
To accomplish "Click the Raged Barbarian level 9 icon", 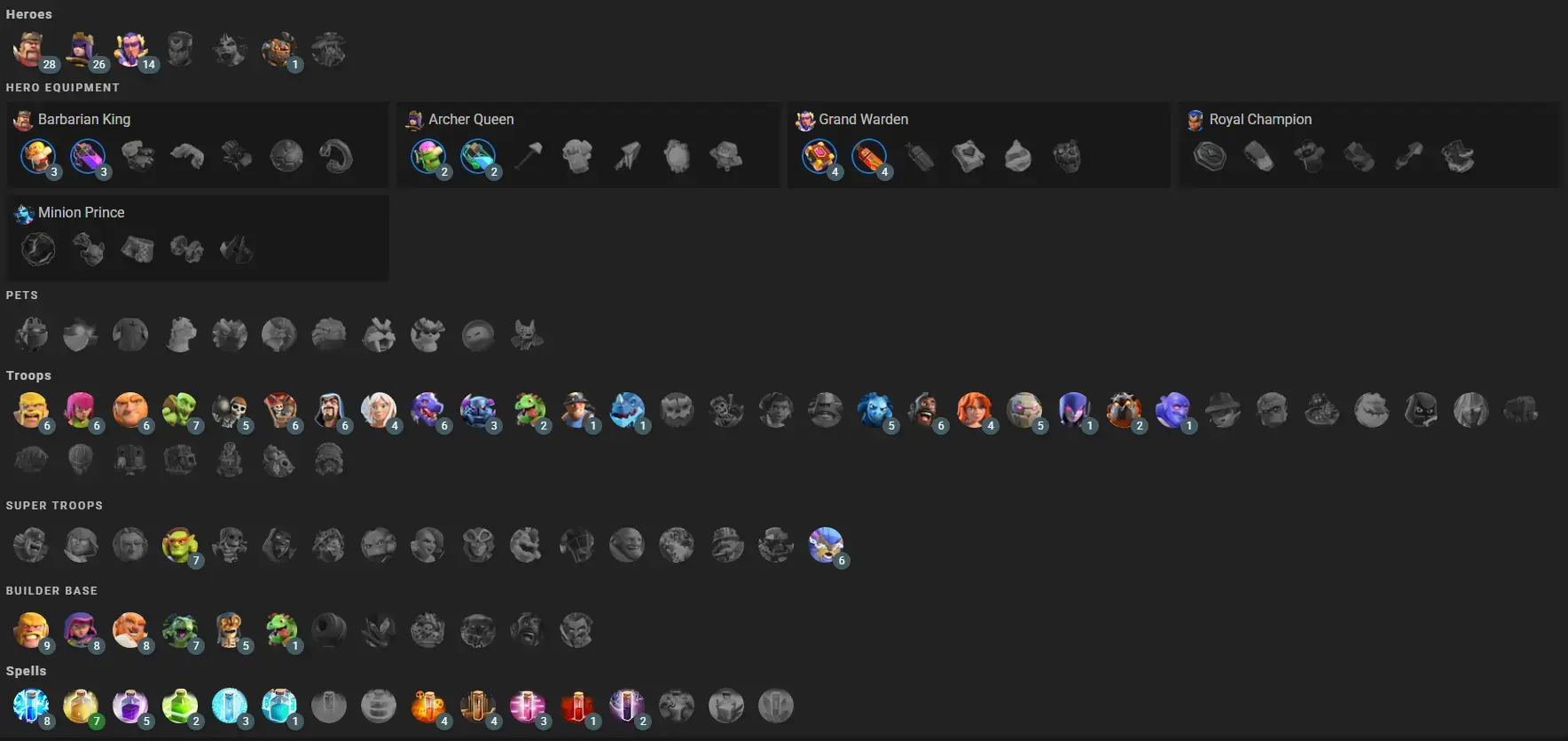I will coord(31,630).
